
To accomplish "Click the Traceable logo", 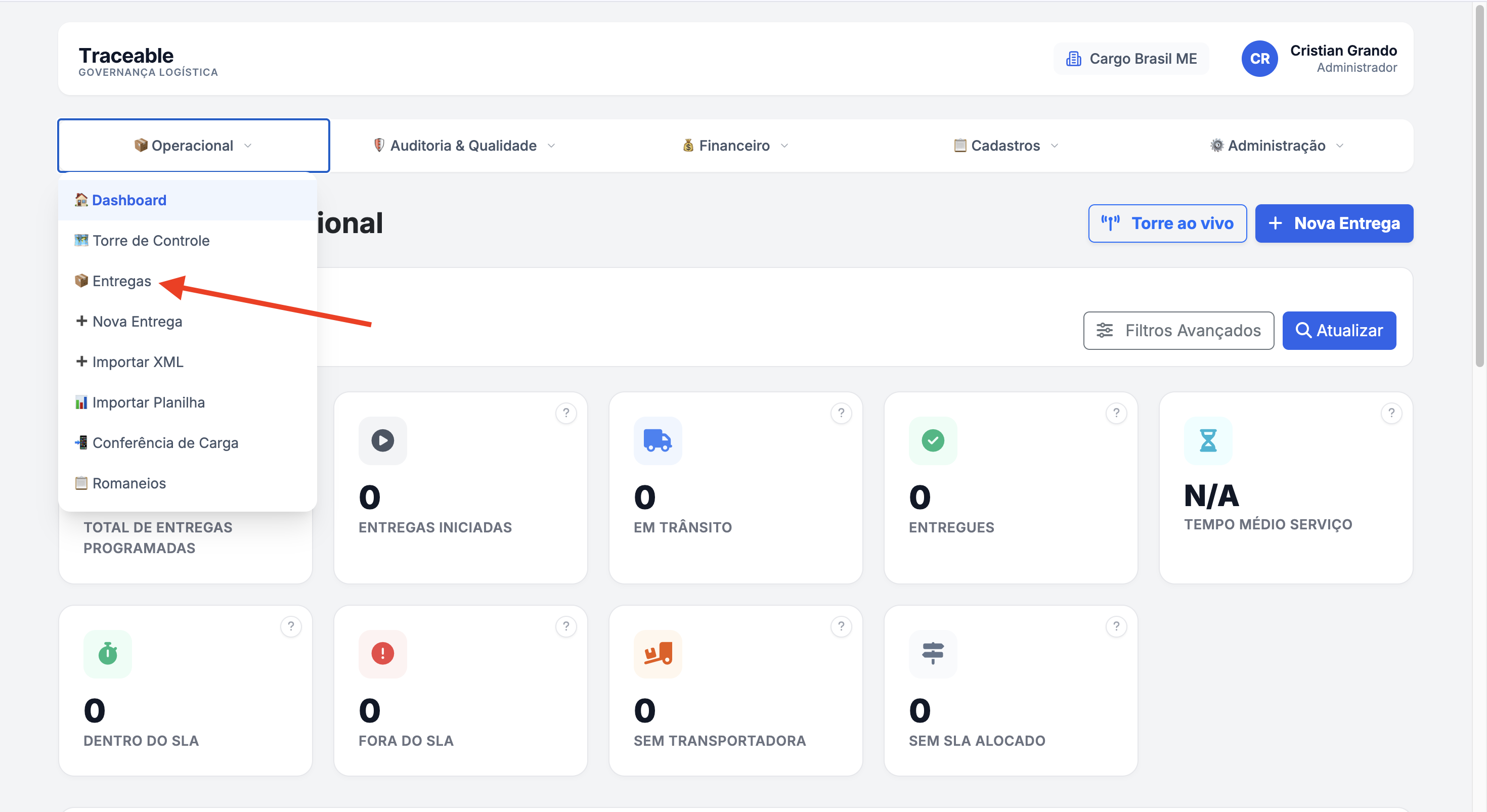I will [148, 61].
